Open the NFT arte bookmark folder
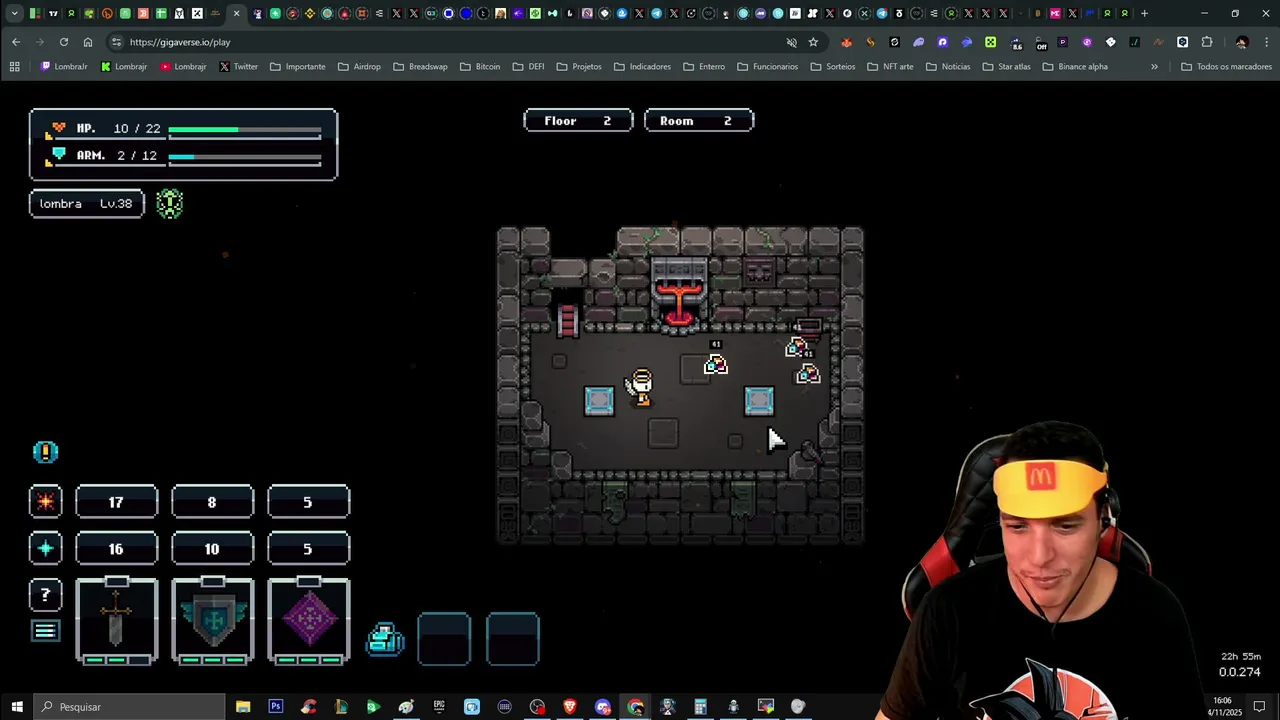 [890, 67]
